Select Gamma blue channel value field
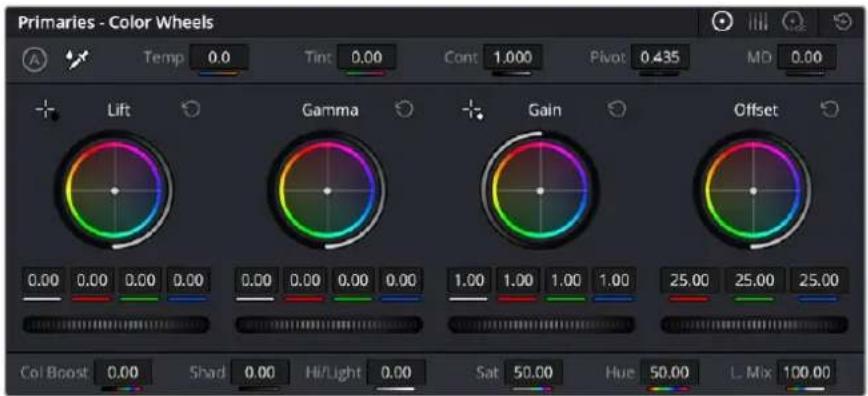This screenshot has width=868, height=396. 401,280
